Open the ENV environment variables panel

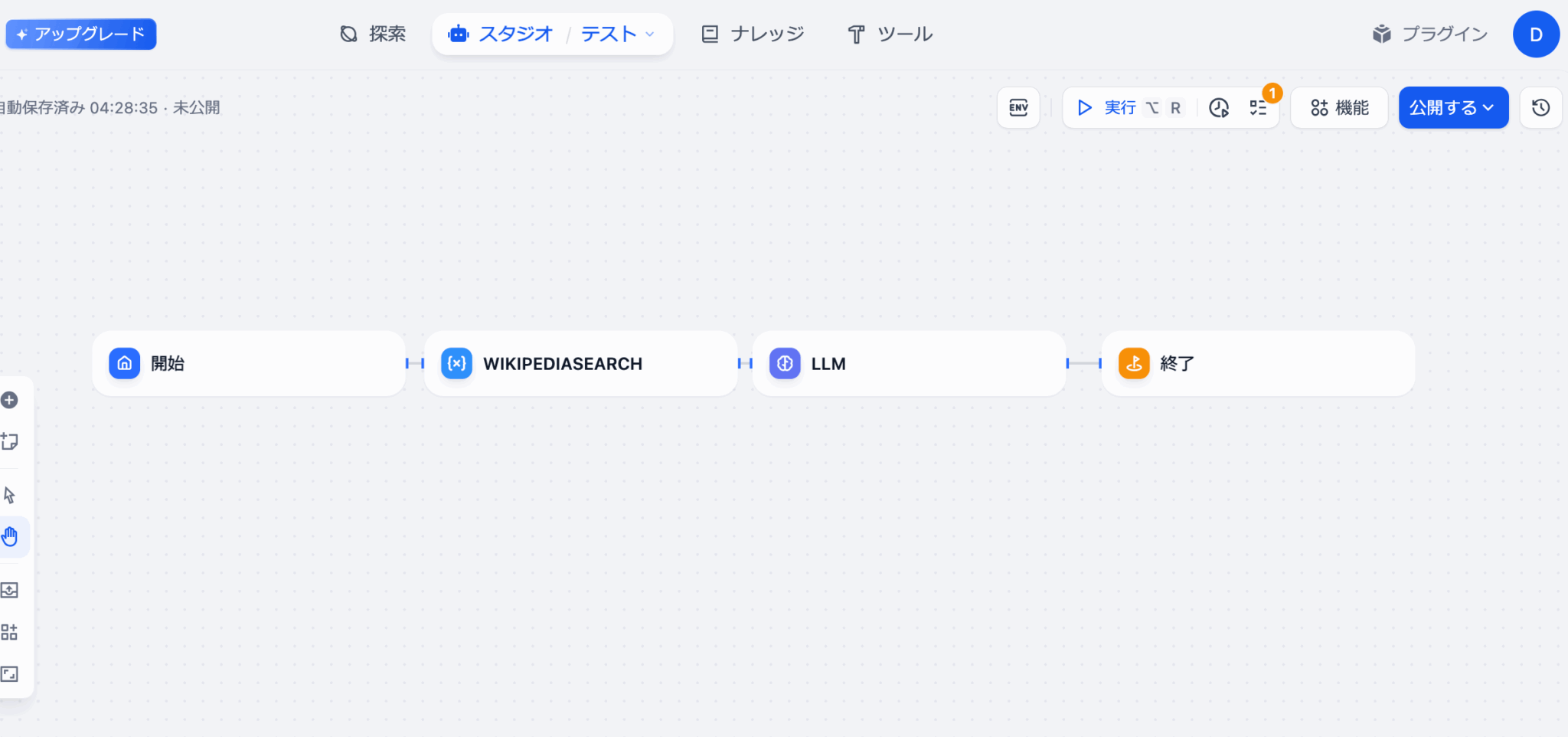(x=1018, y=108)
